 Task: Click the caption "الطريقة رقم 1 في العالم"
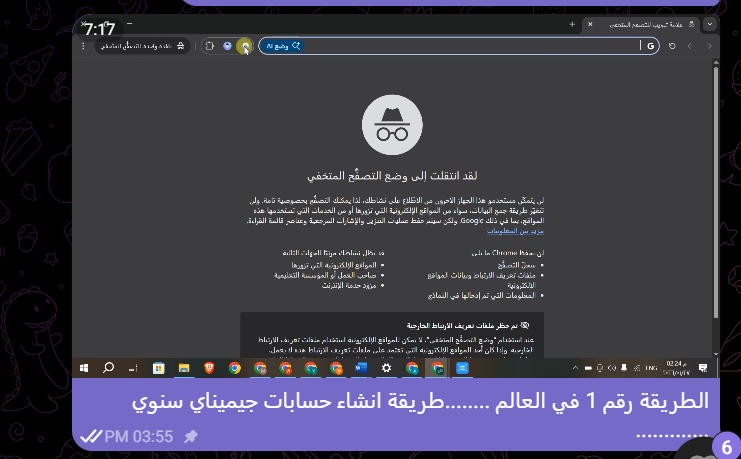click(x=602, y=401)
